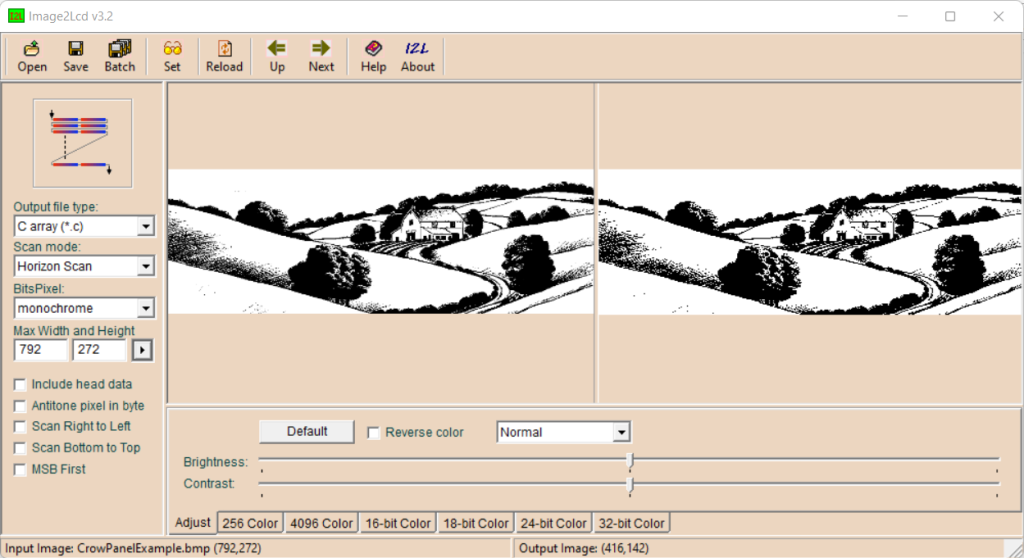Open the Help book icon

coord(374,56)
